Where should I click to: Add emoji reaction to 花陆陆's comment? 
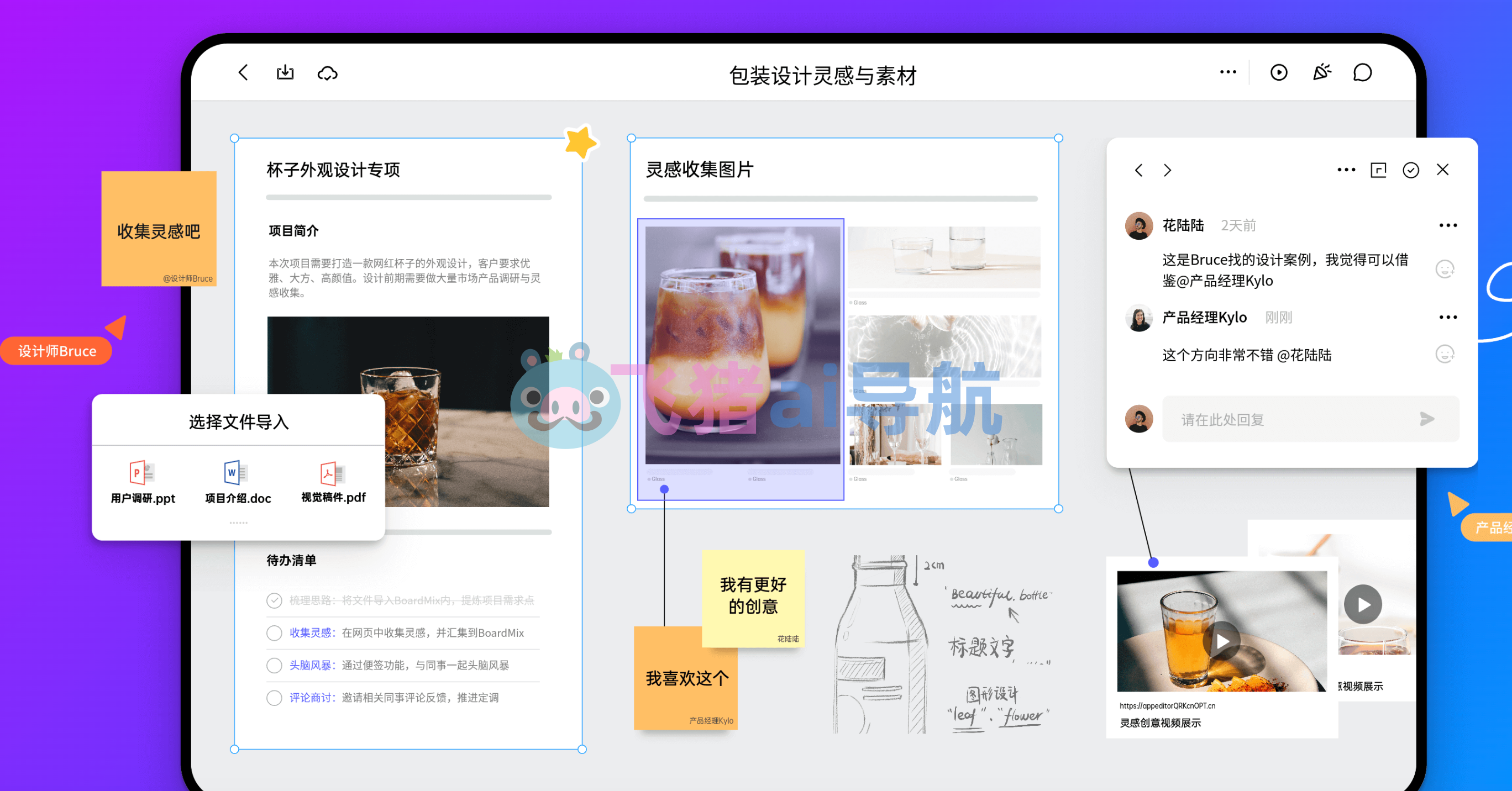tap(1445, 270)
